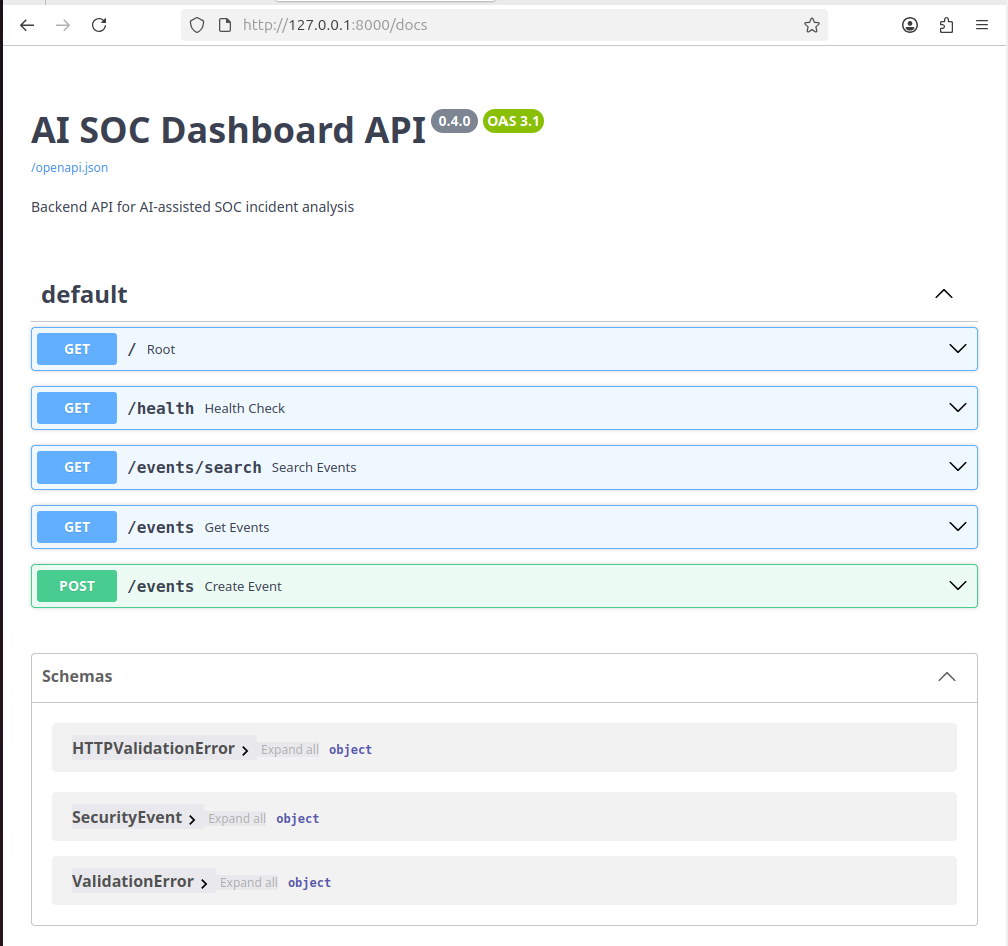
Task: Click the 'Health Check' summary text
Action: [x=245, y=409]
